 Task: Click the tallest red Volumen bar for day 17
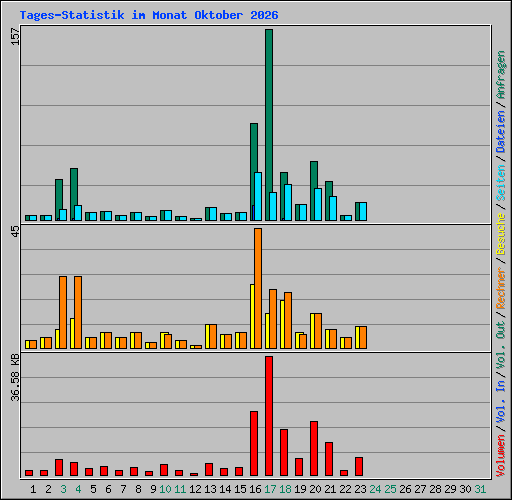(269, 416)
